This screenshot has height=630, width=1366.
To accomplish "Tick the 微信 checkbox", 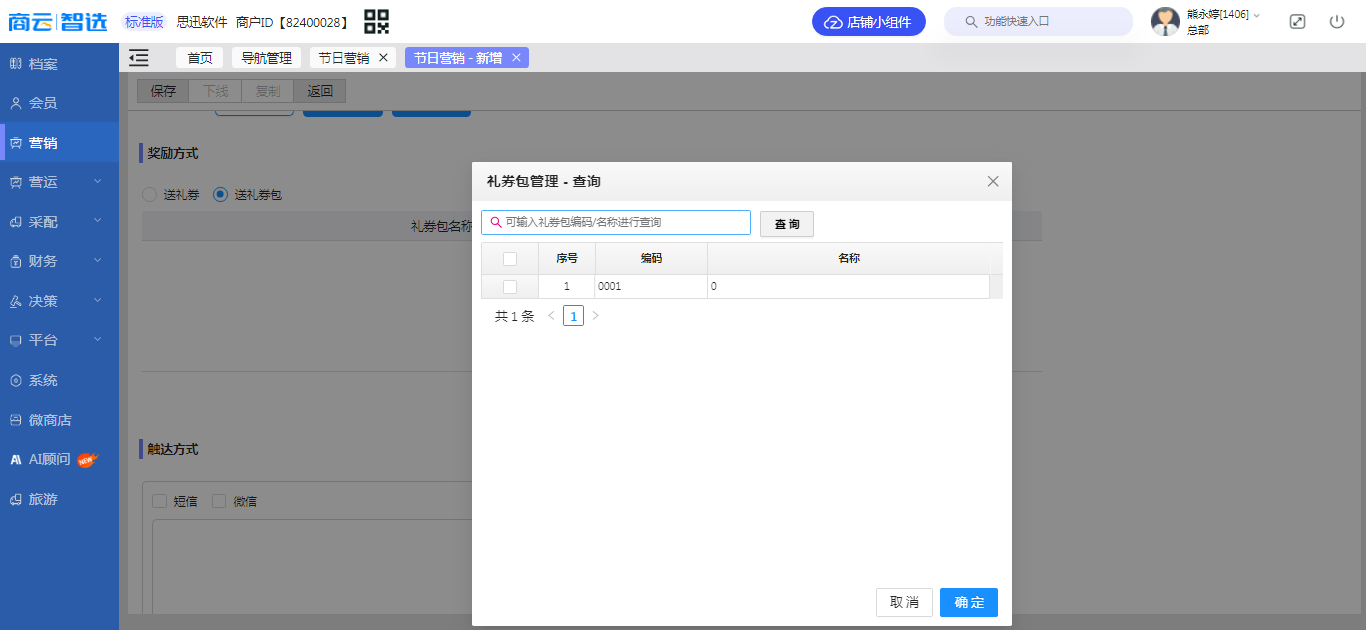I will click(x=219, y=501).
